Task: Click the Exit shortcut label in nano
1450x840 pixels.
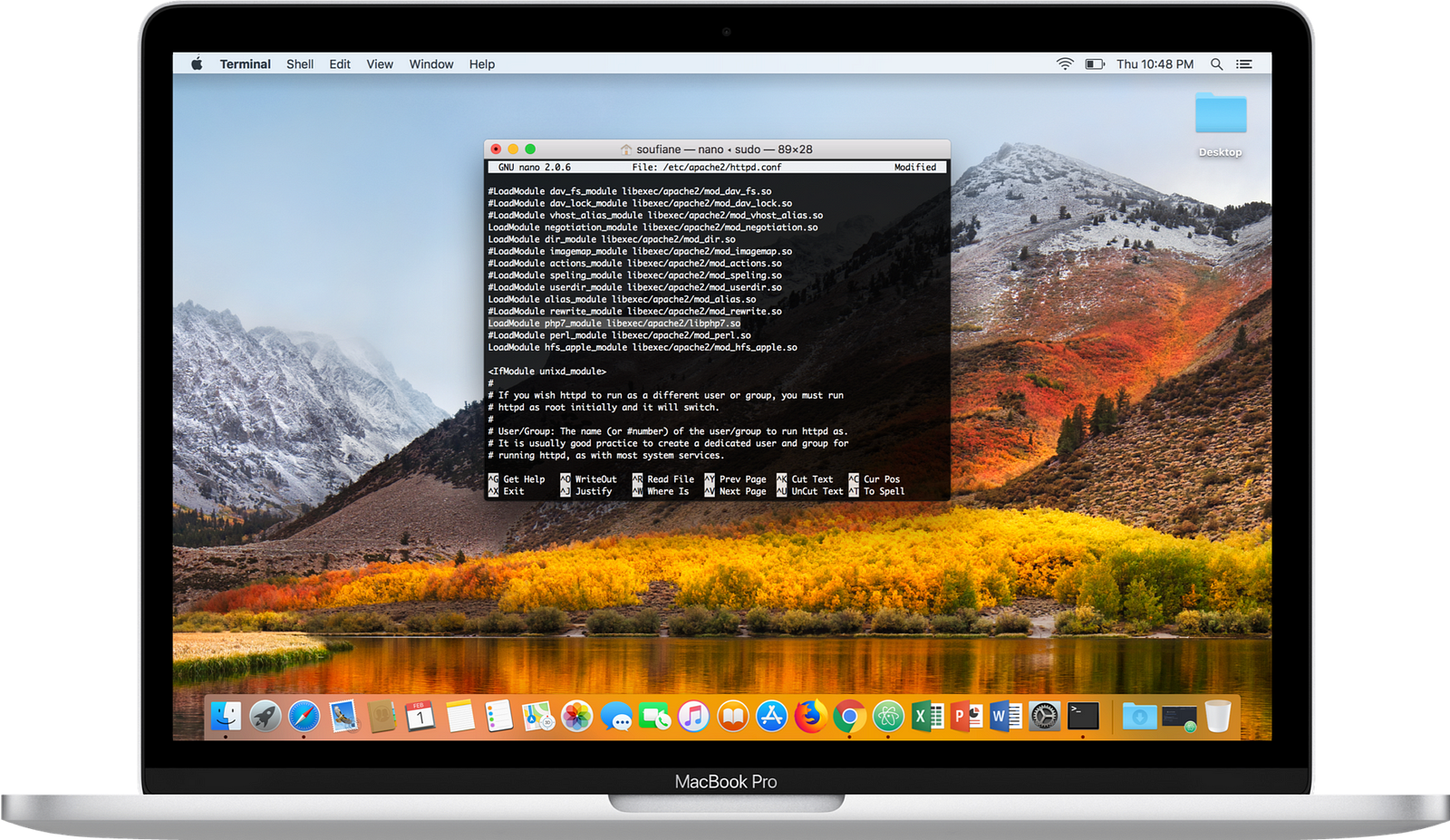Action: [x=514, y=491]
